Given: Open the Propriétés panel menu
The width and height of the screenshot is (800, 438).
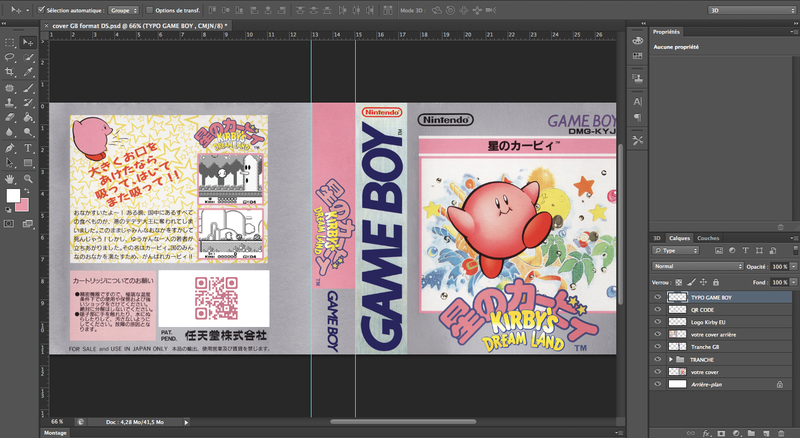Looking at the screenshot, I should click(792, 32).
